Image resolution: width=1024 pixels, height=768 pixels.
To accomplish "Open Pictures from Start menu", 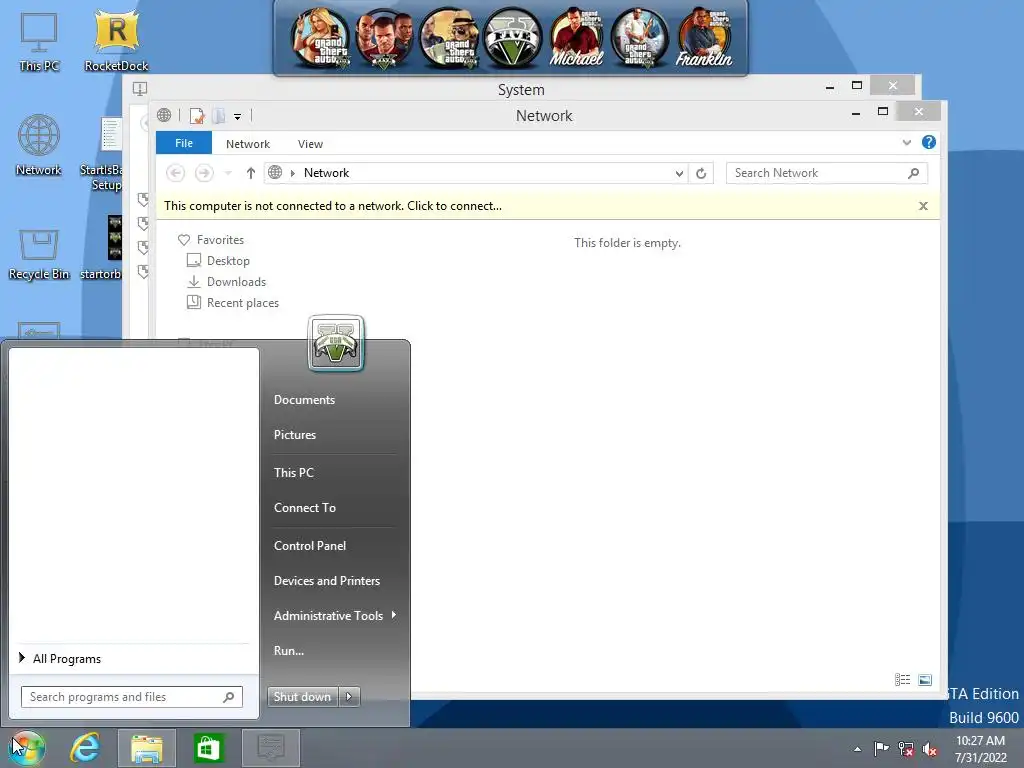I will tap(295, 435).
